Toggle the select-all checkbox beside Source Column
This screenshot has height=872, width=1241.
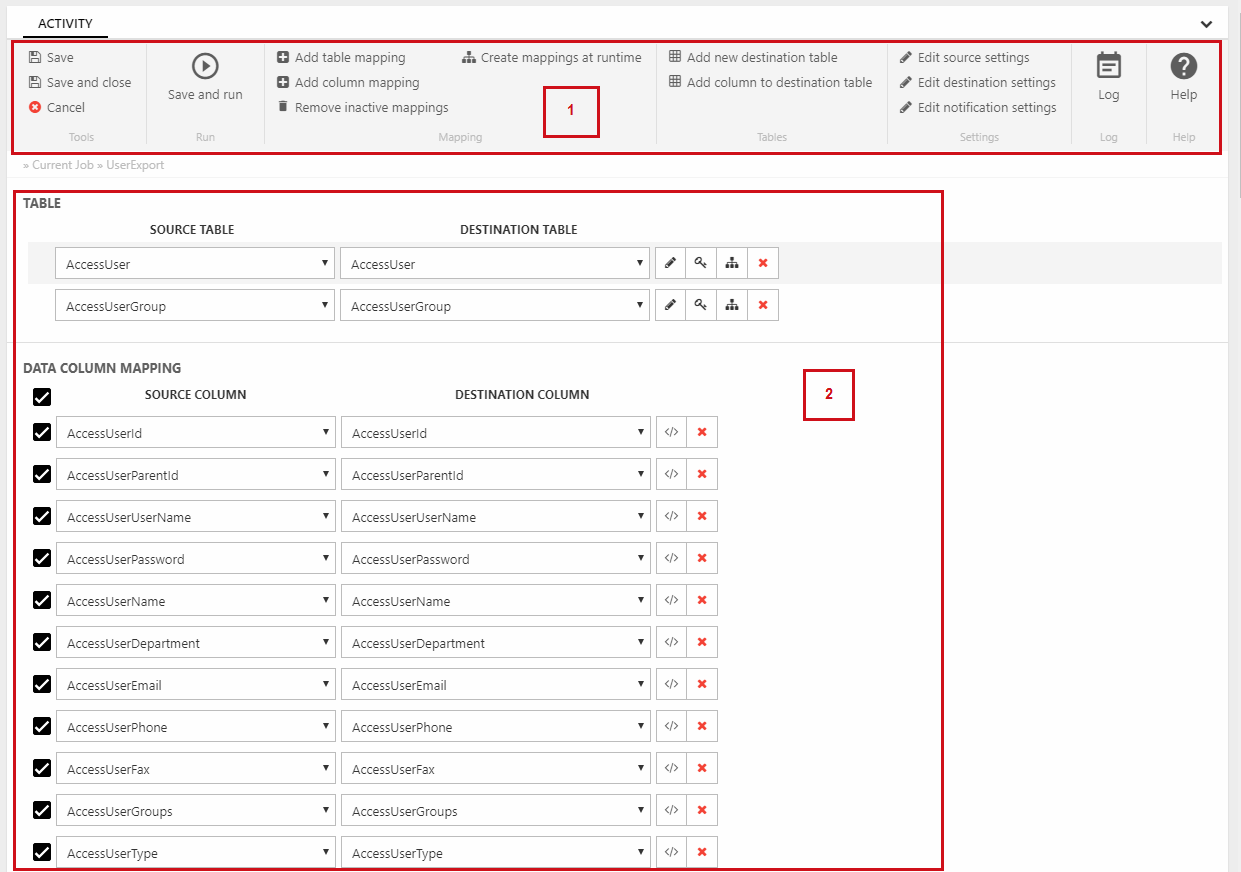(x=42, y=397)
